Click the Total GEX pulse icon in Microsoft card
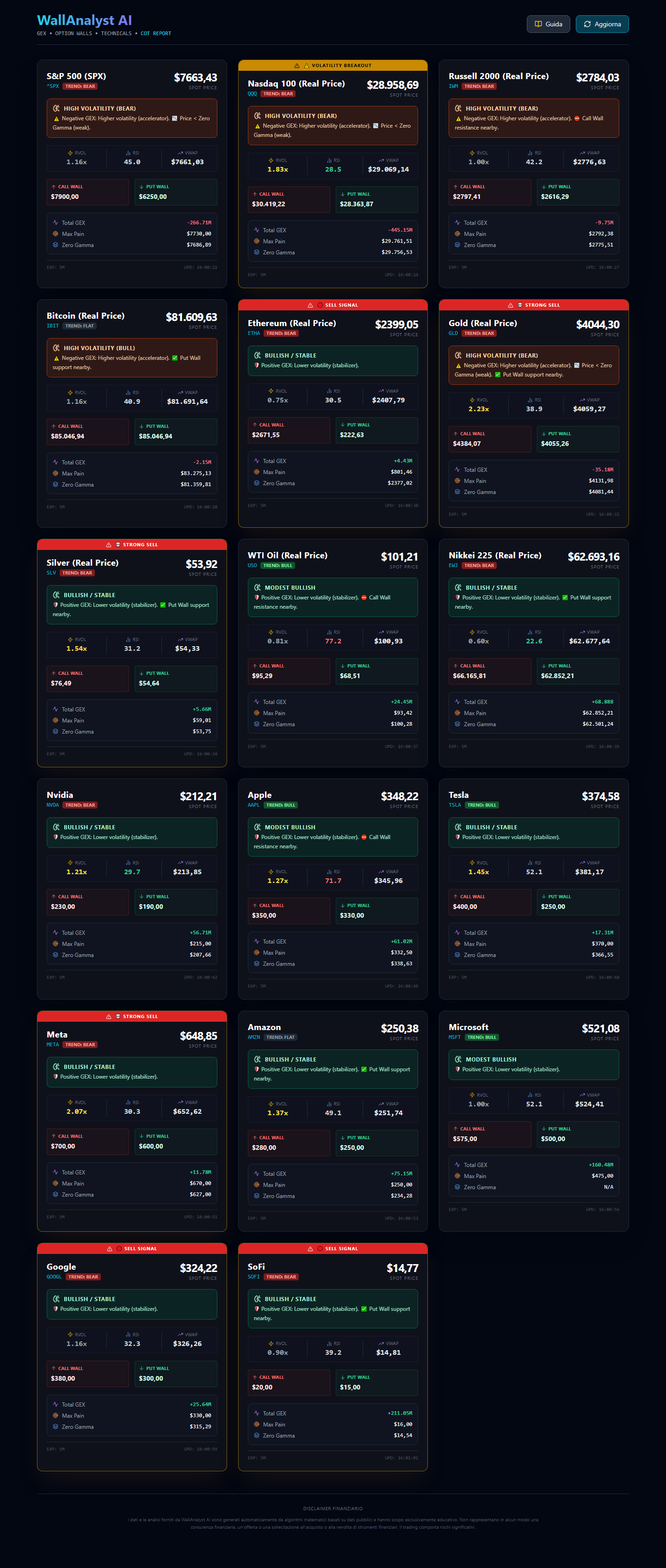 click(457, 1164)
